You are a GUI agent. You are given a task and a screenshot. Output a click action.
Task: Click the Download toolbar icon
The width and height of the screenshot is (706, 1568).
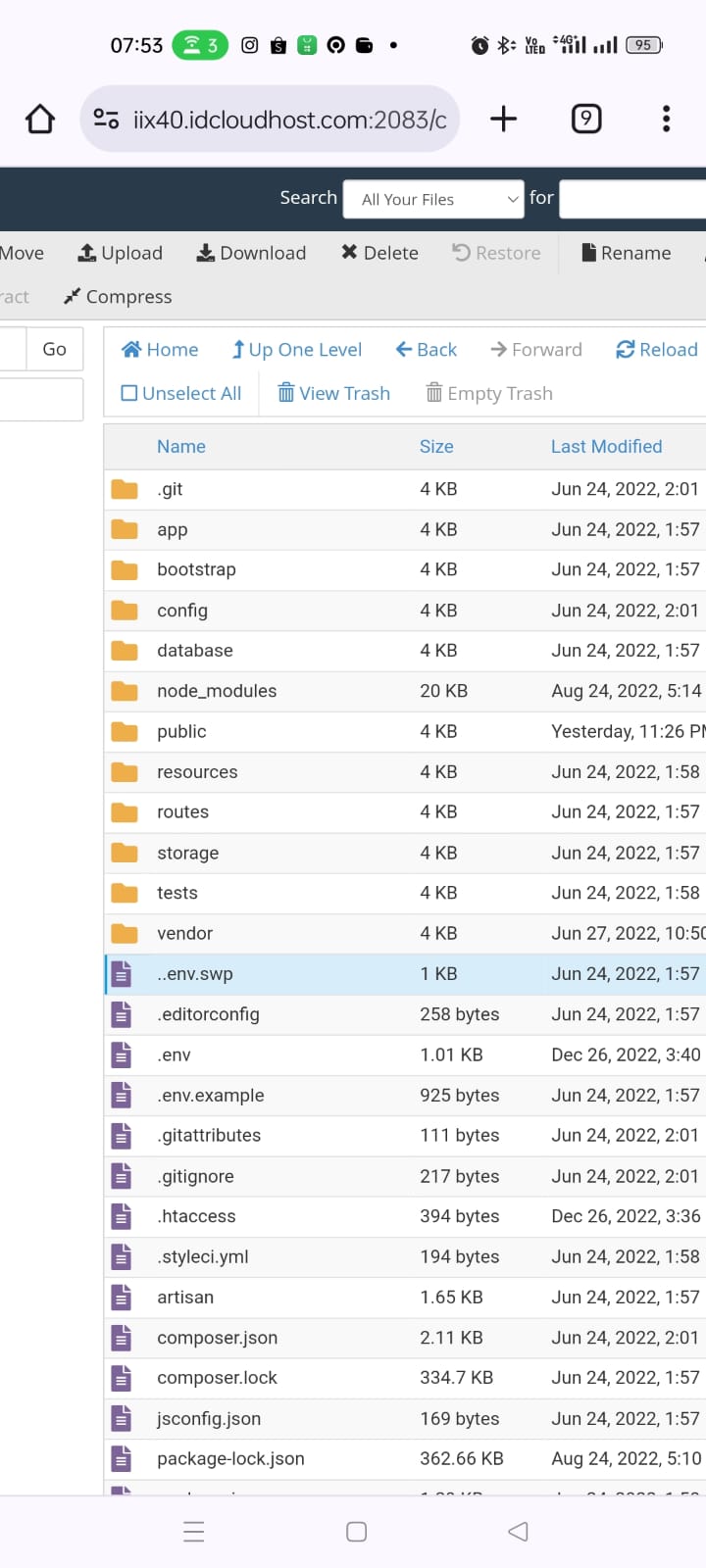206,253
